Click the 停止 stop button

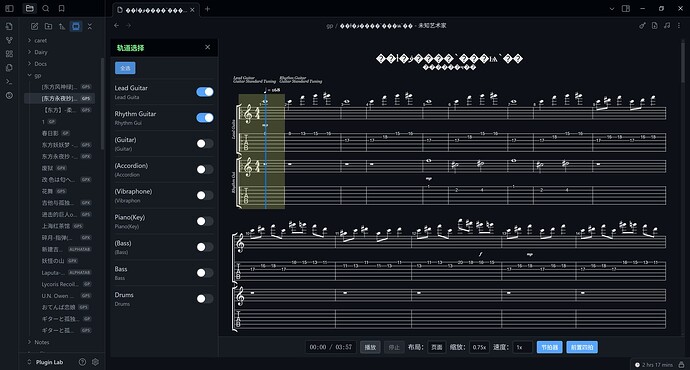pyautogui.click(x=394, y=347)
